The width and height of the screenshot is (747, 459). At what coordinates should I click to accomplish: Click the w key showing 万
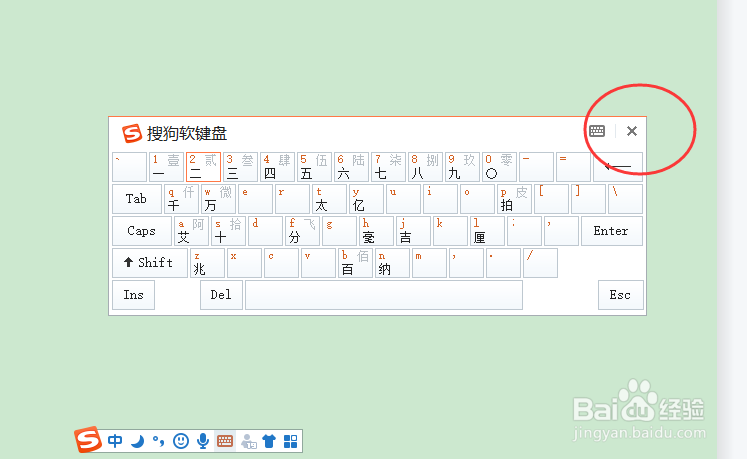pyautogui.click(x=218, y=199)
